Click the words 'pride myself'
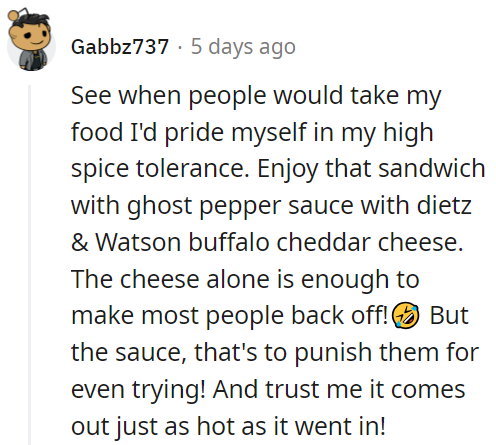This screenshot has width=496, height=445. tap(236, 133)
